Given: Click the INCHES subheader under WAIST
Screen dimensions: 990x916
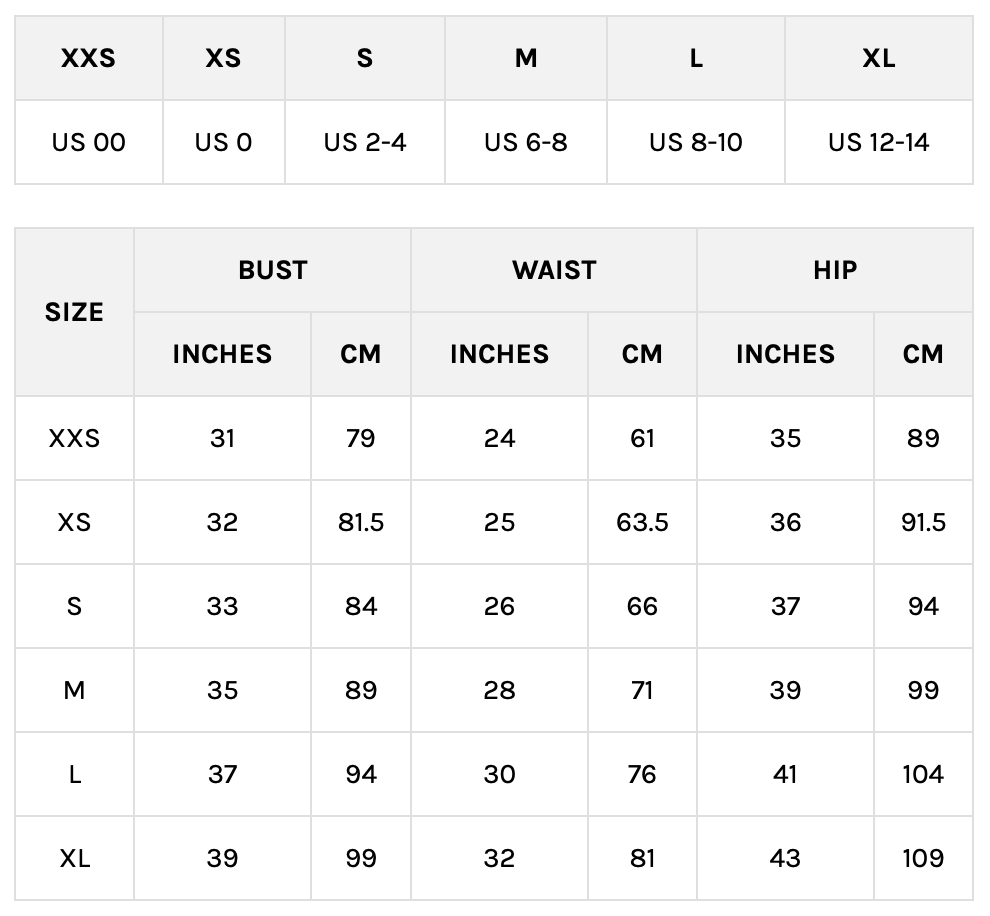Looking at the screenshot, I should click(x=499, y=354).
